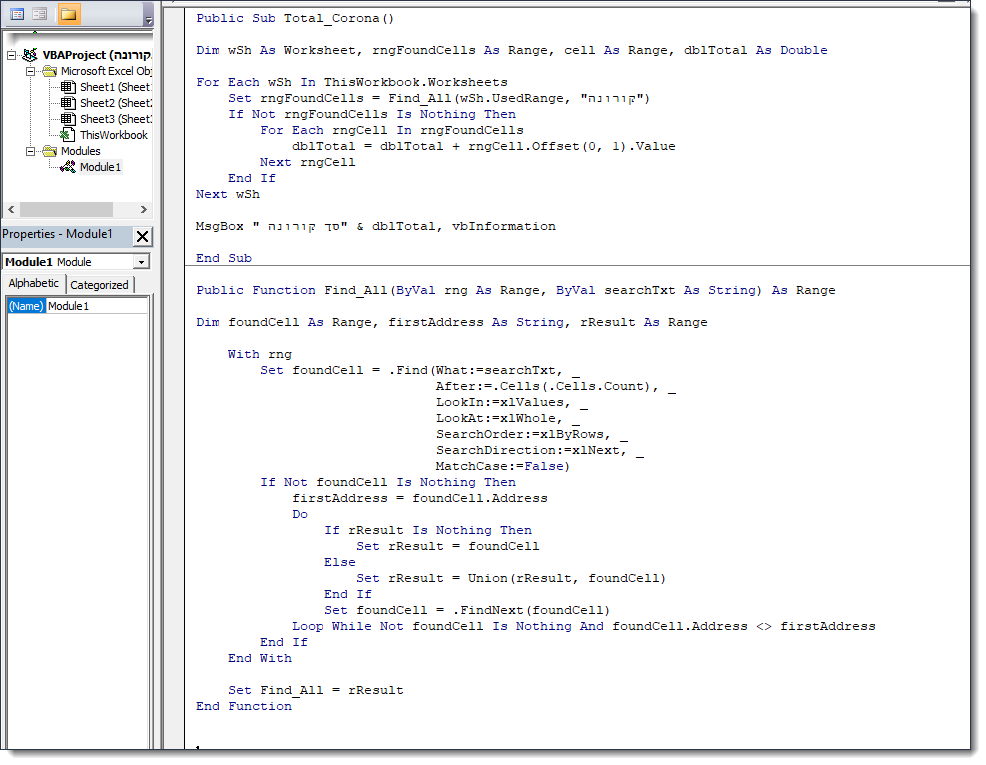Click the View Code icon
Screen dimensions: 986x765
pos(17,14)
